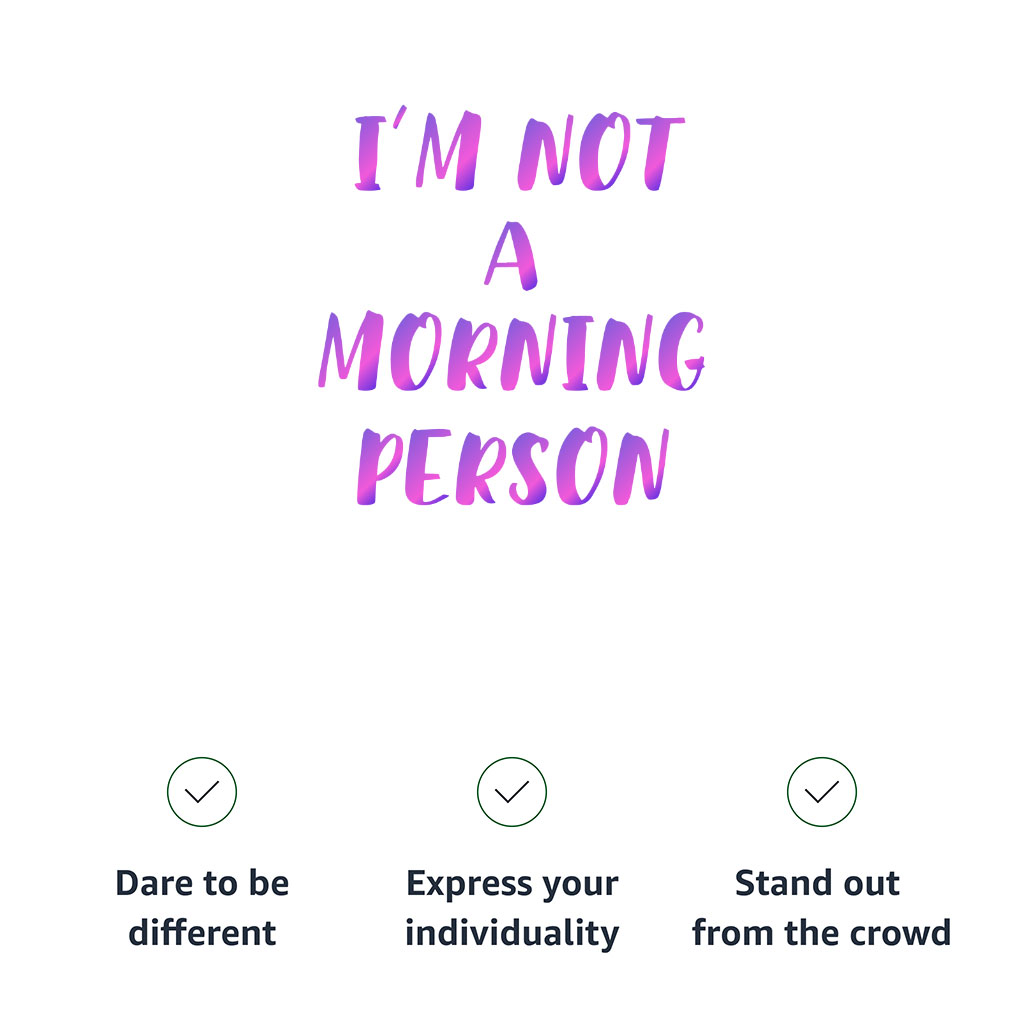Click the word "MORNING" in the headline
Screen dimensions: 1024x1024
511,352
